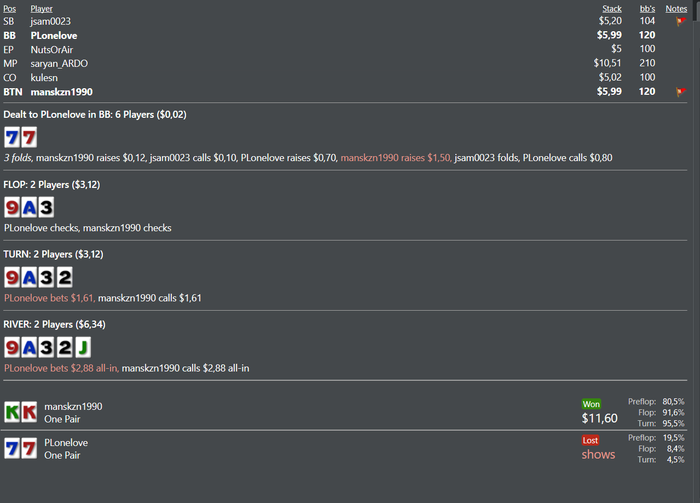This screenshot has width=700, height=503.
Task: Click the kulesn player name
Action: point(44,78)
